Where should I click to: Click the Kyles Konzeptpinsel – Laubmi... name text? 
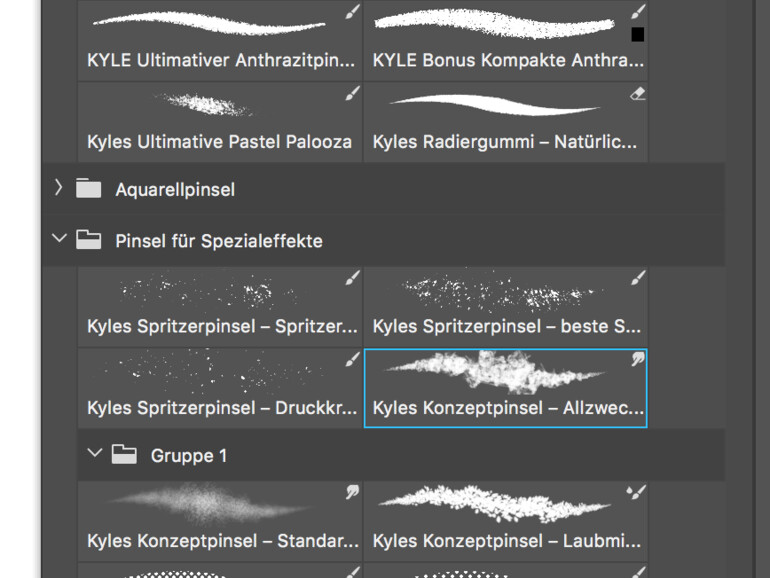pos(507,541)
